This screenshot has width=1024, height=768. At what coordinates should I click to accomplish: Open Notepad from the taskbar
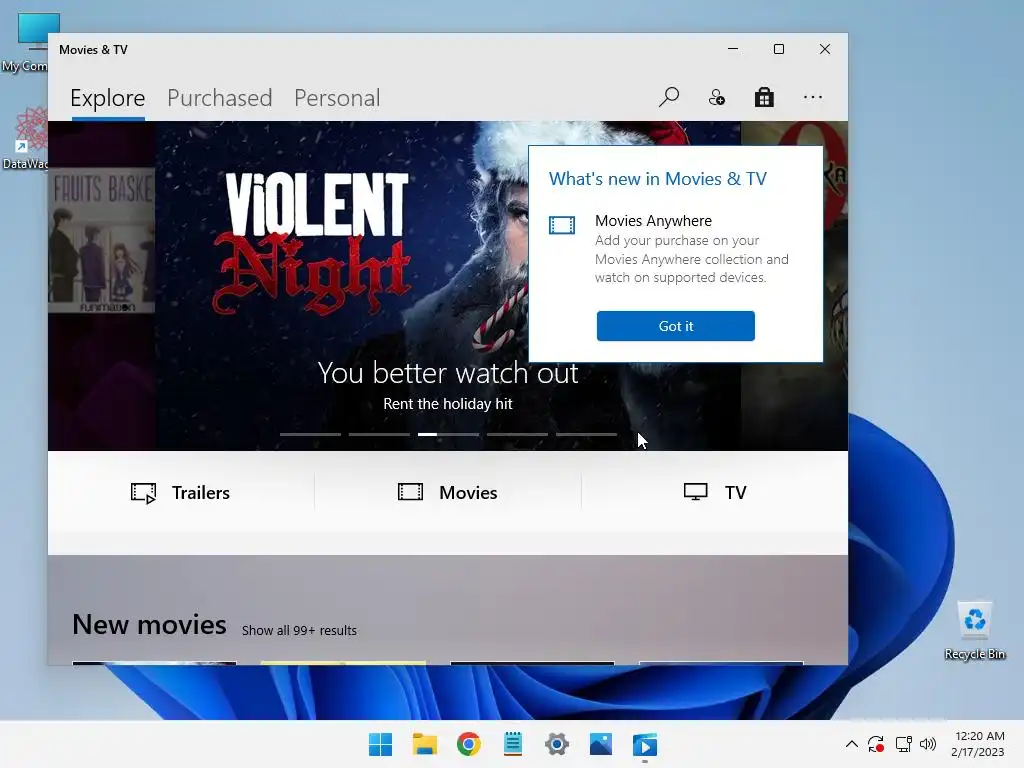(513, 744)
